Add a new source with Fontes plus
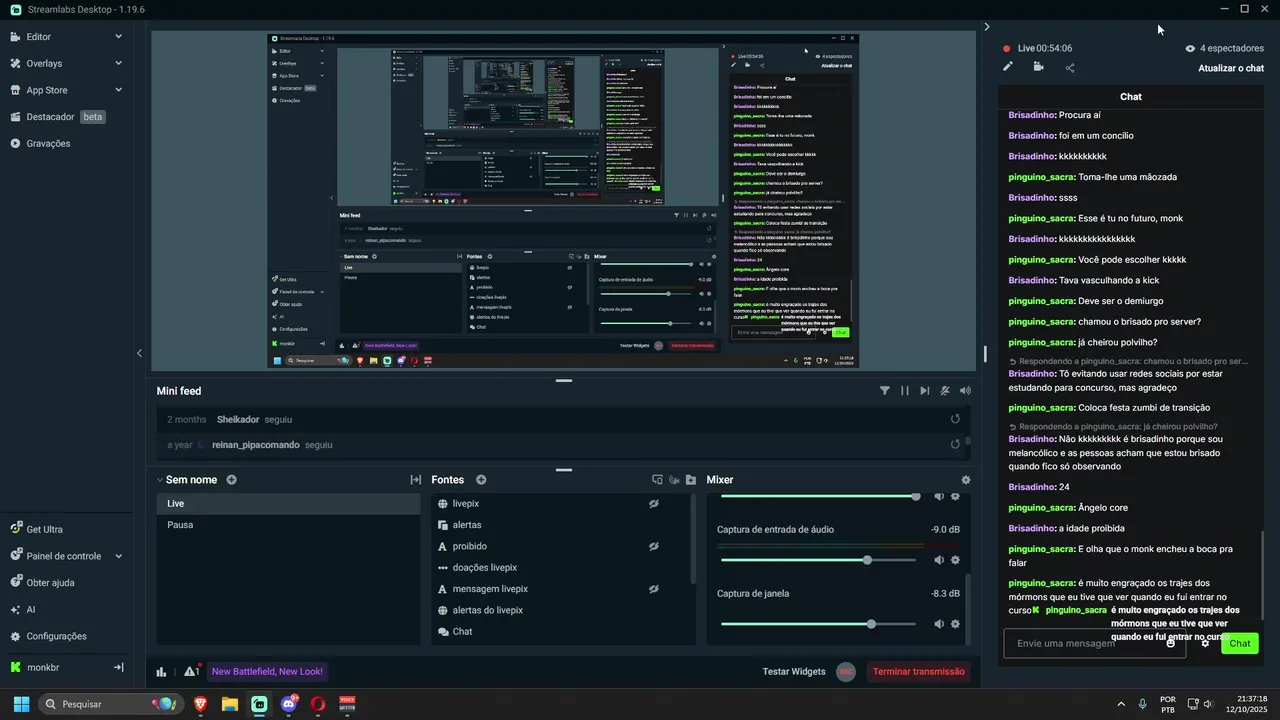Image resolution: width=1280 pixels, height=720 pixels. click(481, 480)
